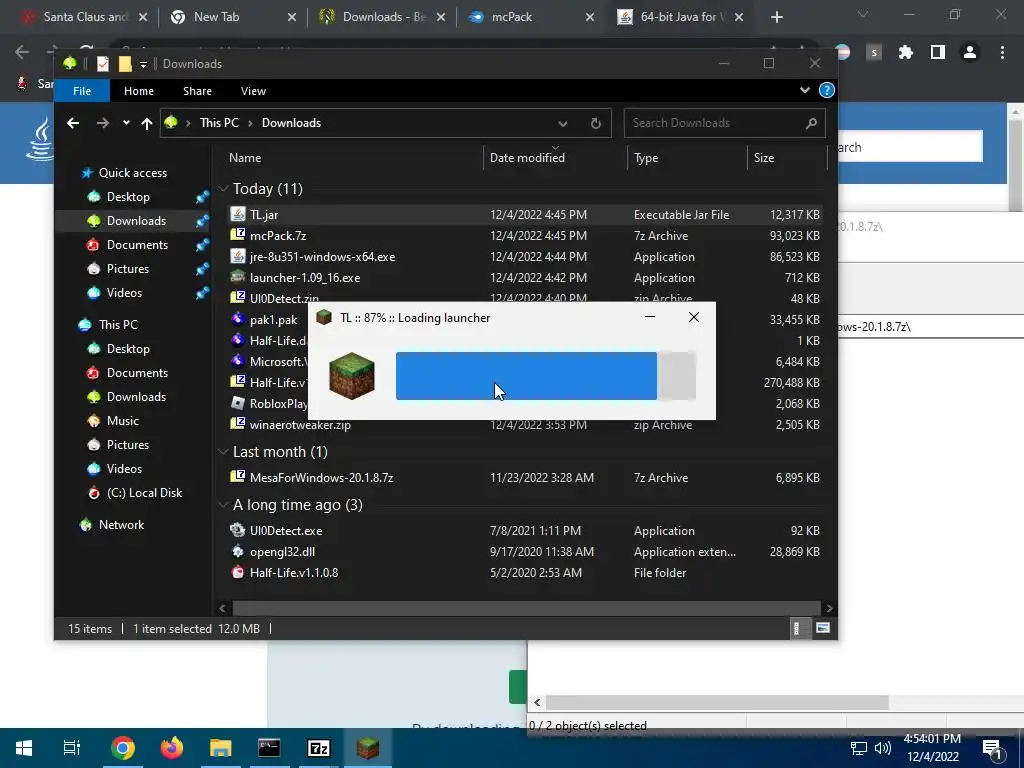Open Documents under Quick access

tap(137, 244)
